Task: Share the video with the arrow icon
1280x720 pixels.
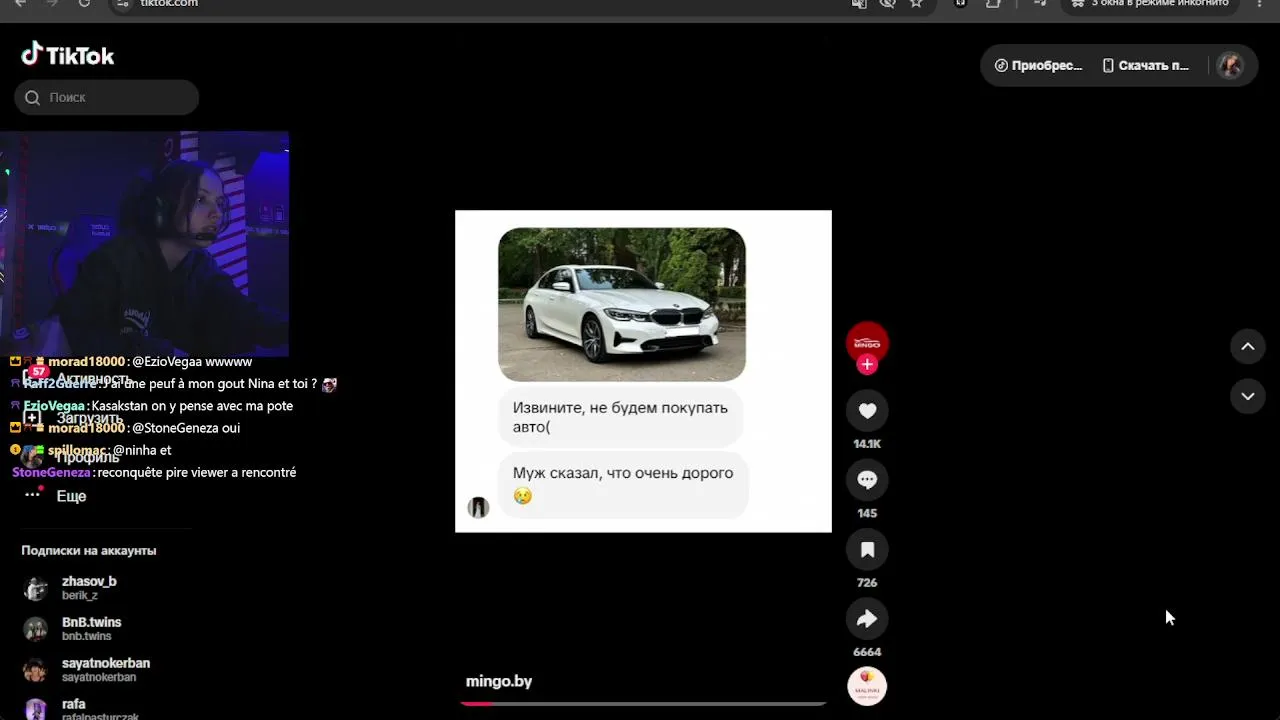Action: tap(867, 619)
